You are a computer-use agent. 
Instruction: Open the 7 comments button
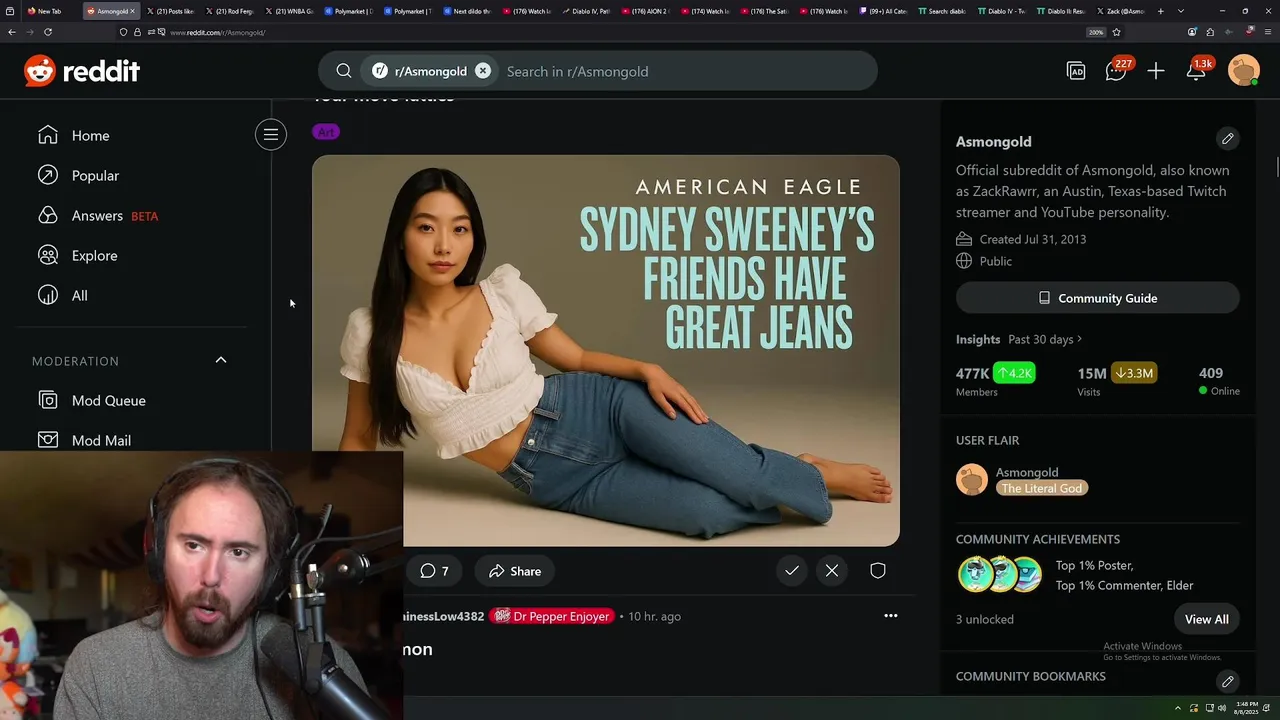click(435, 571)
